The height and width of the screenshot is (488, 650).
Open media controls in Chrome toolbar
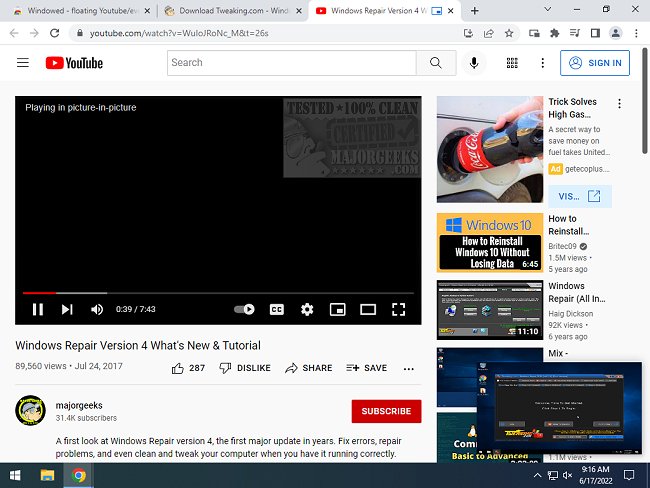pos(575,33)
